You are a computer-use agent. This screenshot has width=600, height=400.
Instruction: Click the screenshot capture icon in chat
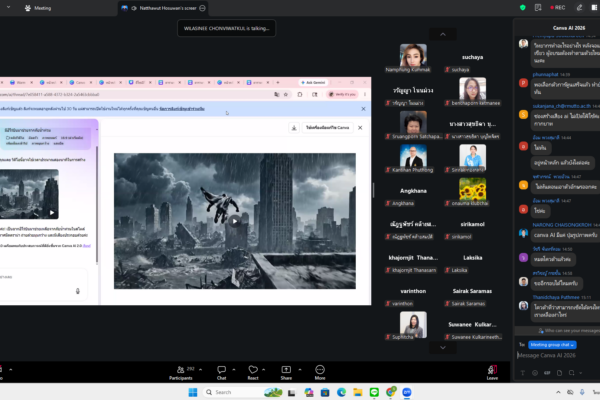pos(571,373)
